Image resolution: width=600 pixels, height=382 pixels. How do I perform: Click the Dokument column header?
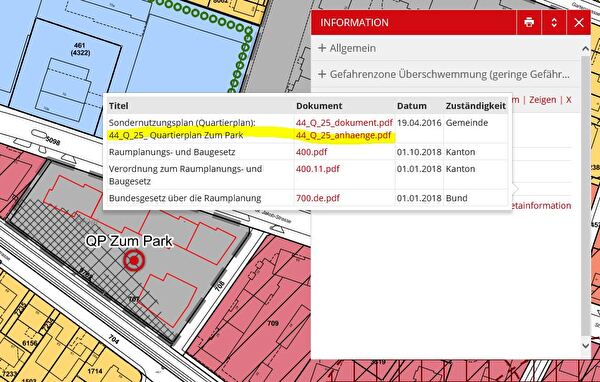(x=319, y=106)
